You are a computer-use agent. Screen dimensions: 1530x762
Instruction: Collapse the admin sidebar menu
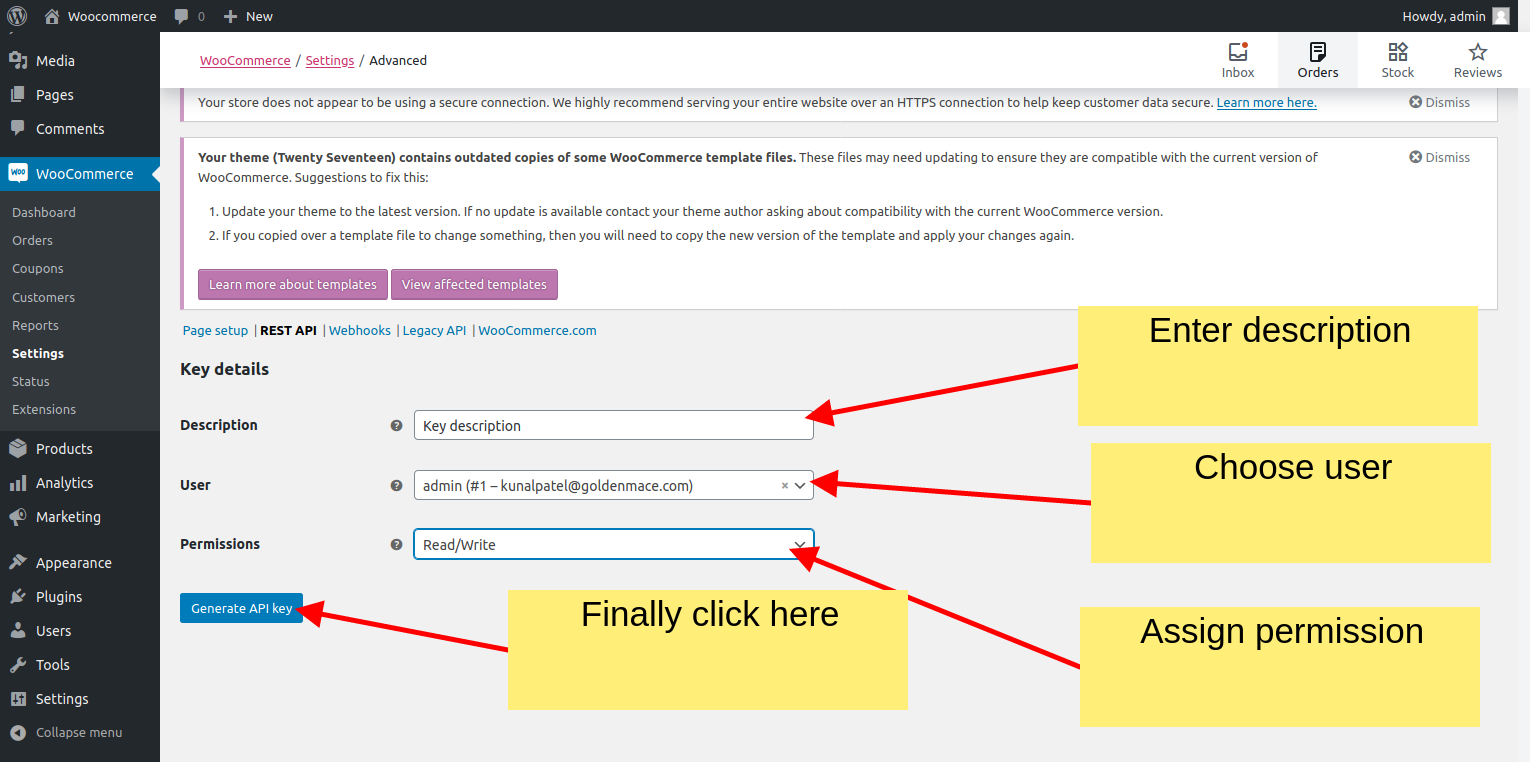pyautogui.click(x=80, y=733)
